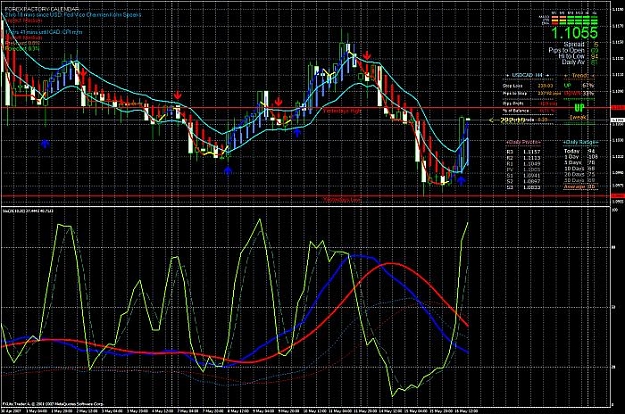Click the white current price marker on the price axis
Image resolution: width=625 pixels, height=414 pixels.
[617, 120]
